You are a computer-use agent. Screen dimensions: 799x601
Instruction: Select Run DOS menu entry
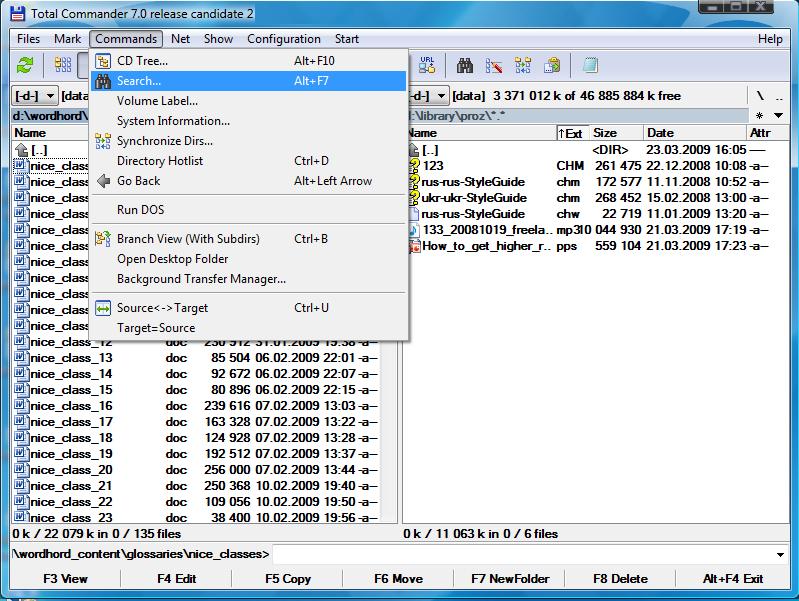coord(249,210)
